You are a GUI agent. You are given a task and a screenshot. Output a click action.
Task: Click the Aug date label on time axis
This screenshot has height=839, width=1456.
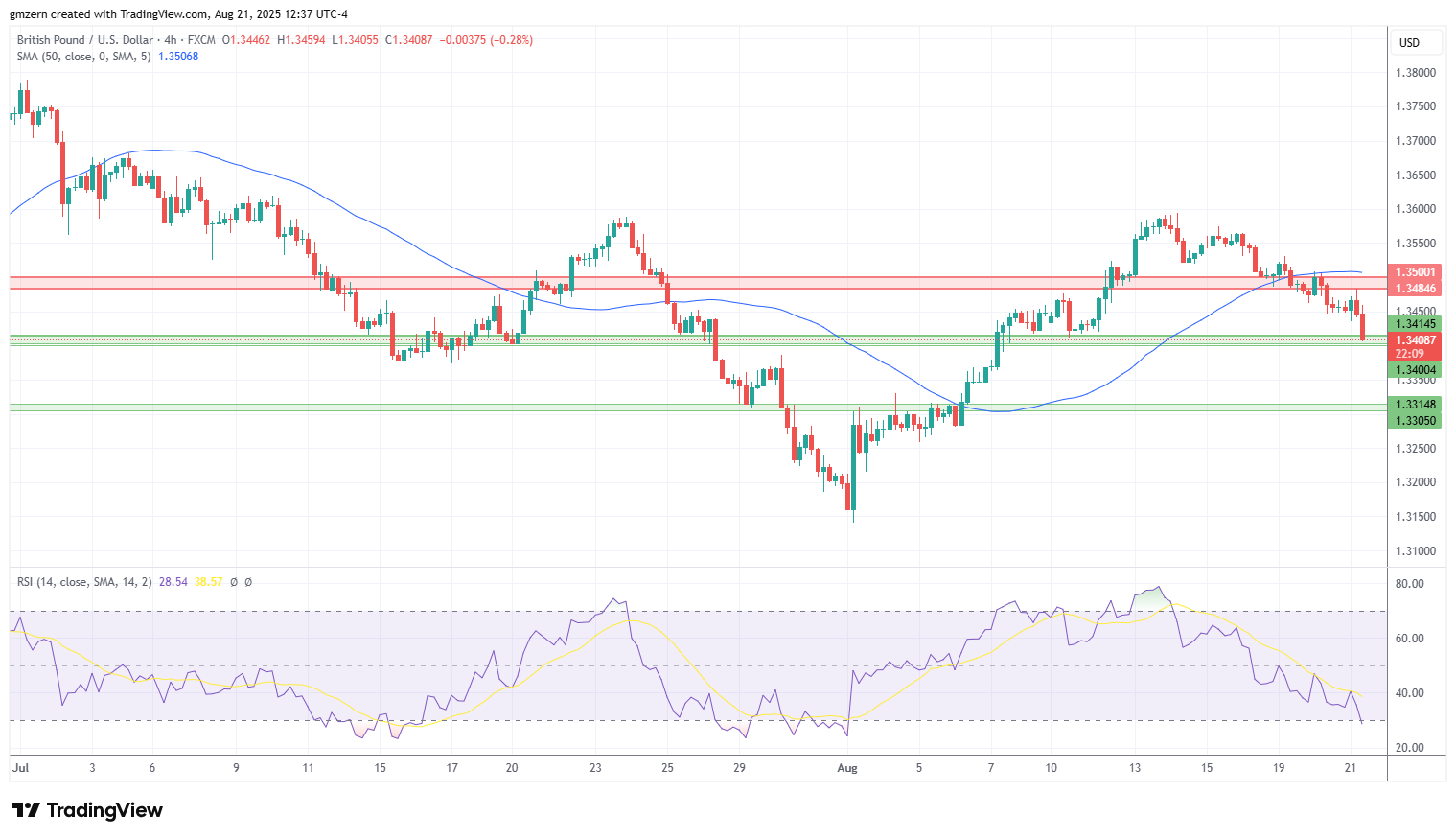point(846,768)
